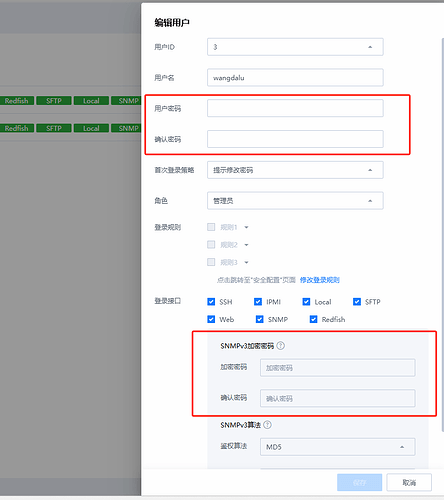Image resolution: width=444 pixels, height=500 pixels.
Task: Tick the 规则1 checkbox
Action: [x=211, y=227]
